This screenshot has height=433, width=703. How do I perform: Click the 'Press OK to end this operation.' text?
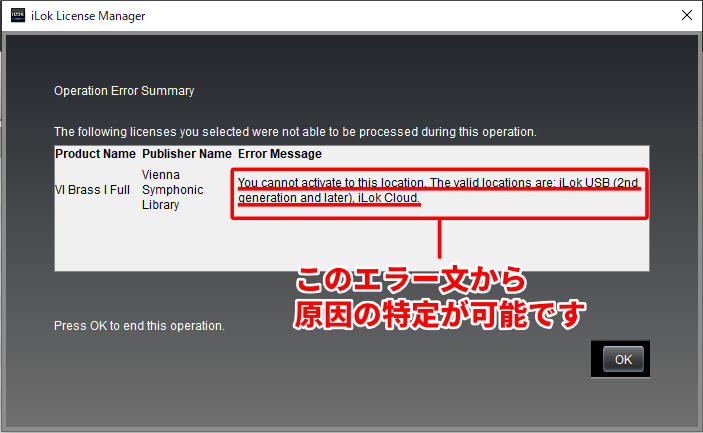pos(139,326)
